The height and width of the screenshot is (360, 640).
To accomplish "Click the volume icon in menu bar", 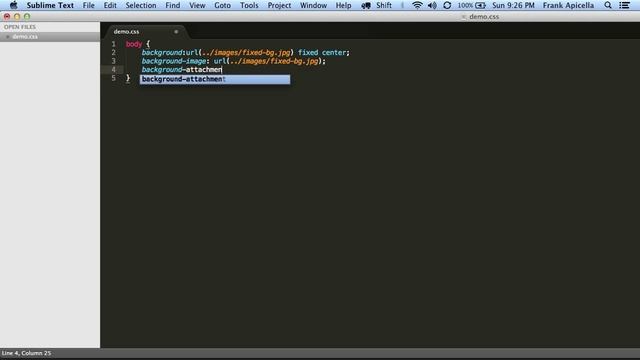I will pyautogui.click(x=432, y=5).
